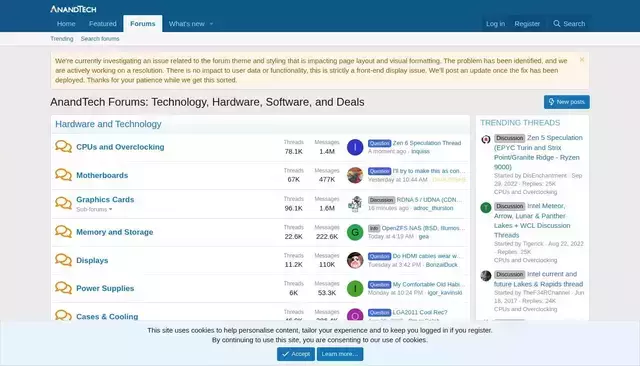Screen dimensions: 640x366
Task: Open the Motherboards forum
Action: (102, 175)
